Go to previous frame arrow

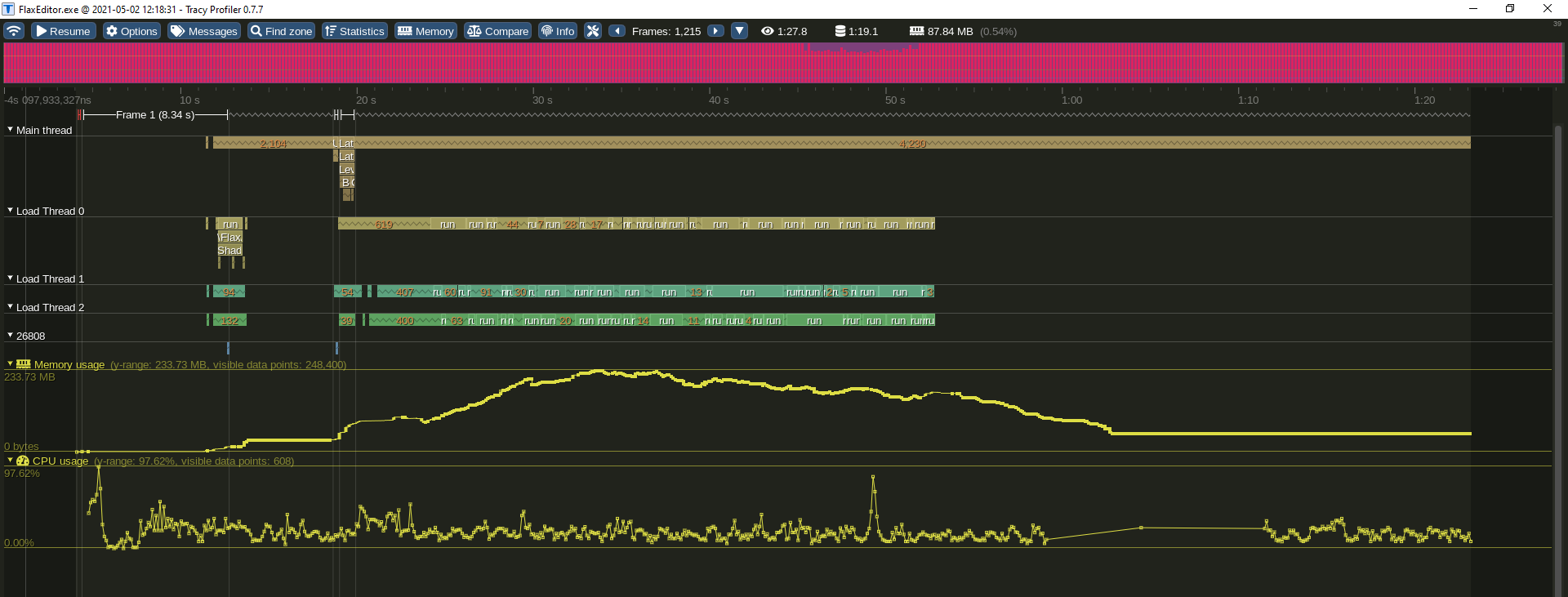(x=617, y=31)
